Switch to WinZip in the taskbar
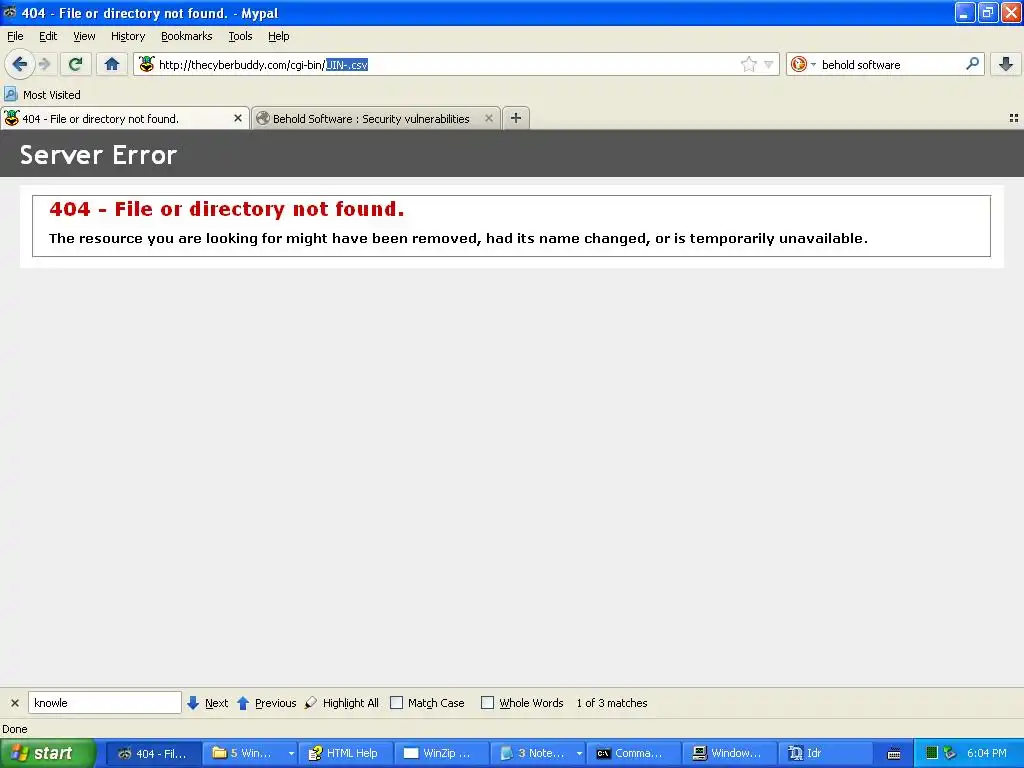This screenshot has height=768, width=1024. click(x=442, y=753)
